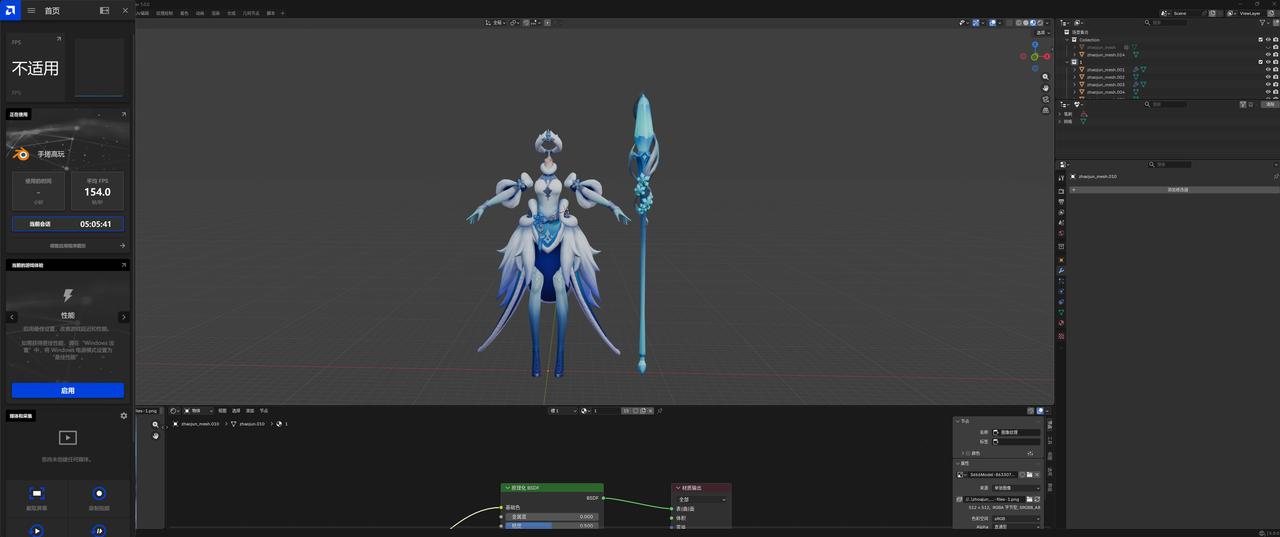Adjust the 金属度 0.000 slider
Viewport: 1280px width, 537px height.
552,516
